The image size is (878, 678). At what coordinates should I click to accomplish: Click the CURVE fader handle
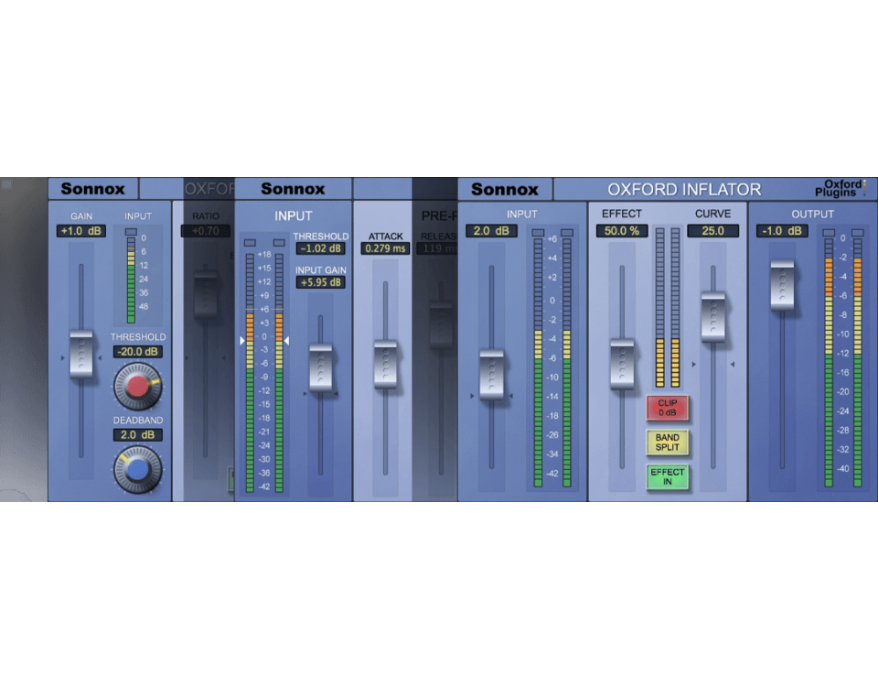tap(713, 316)
